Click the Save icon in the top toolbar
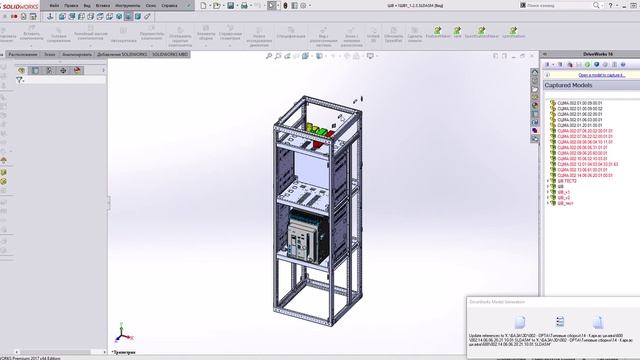The height and width of the screenshot is (360, 640). tap(231, 6)
